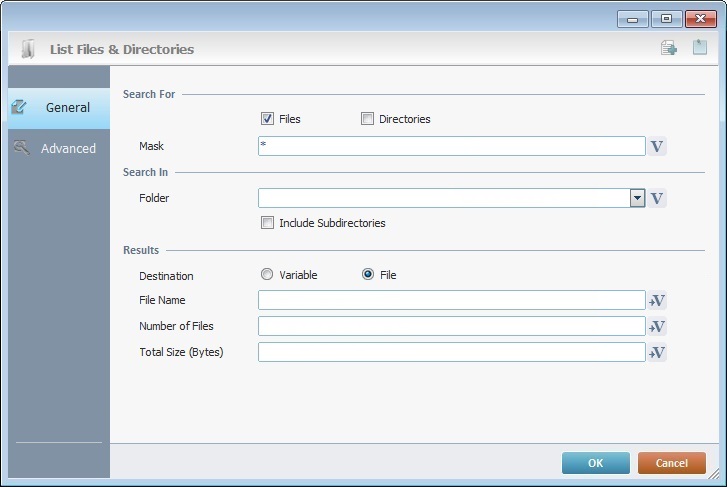Viewport: 727px width, 487px height.
Task: Click the pinned note icon in the header
Action: click(x=700, y=48)
